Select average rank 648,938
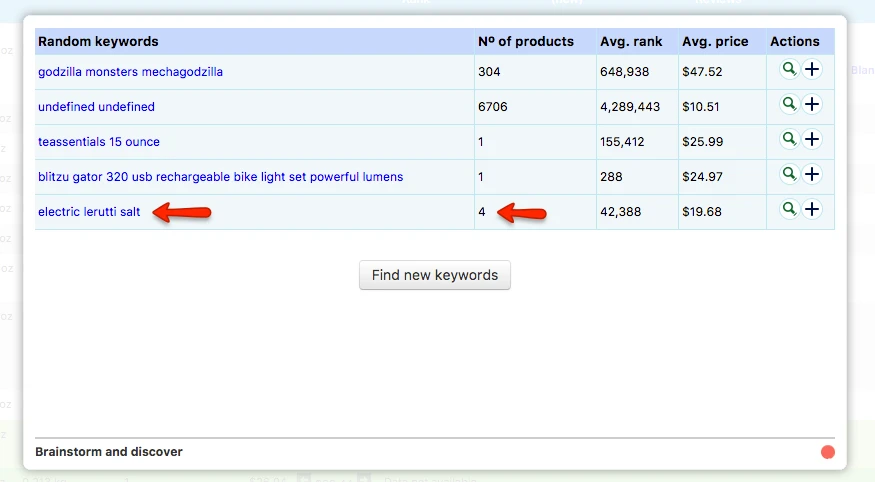 [624, 72]
